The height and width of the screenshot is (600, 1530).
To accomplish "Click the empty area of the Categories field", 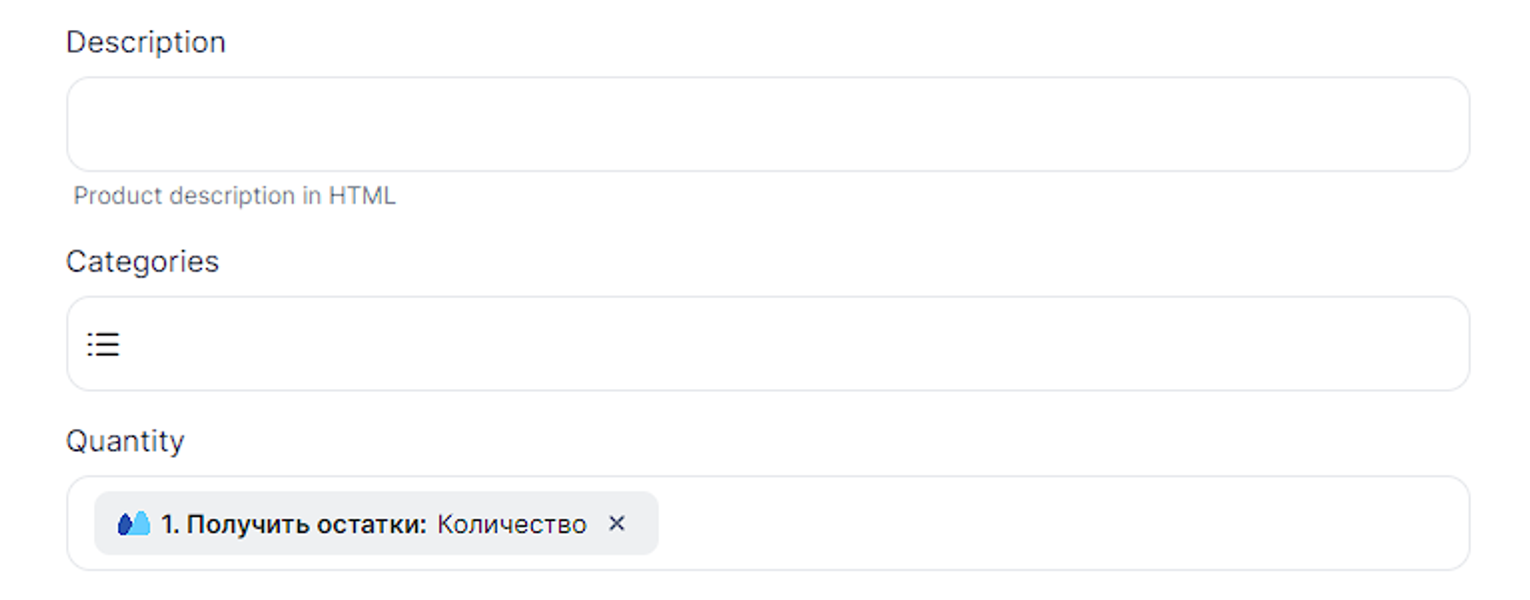I will click(x=780, y=344).
